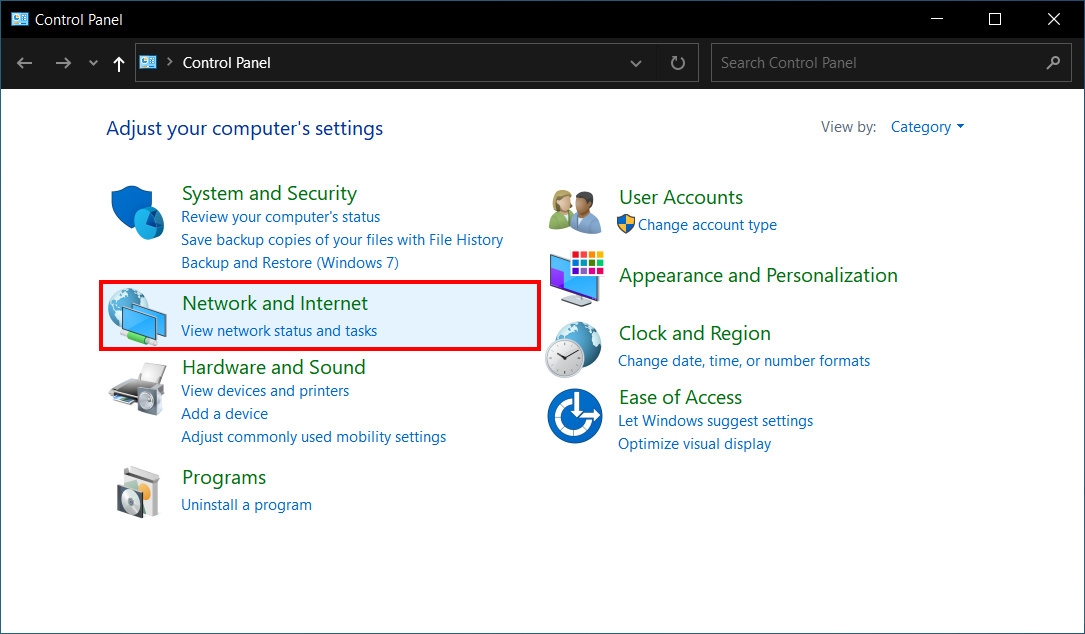Click Optimize visual display

(x=694, y=444)
